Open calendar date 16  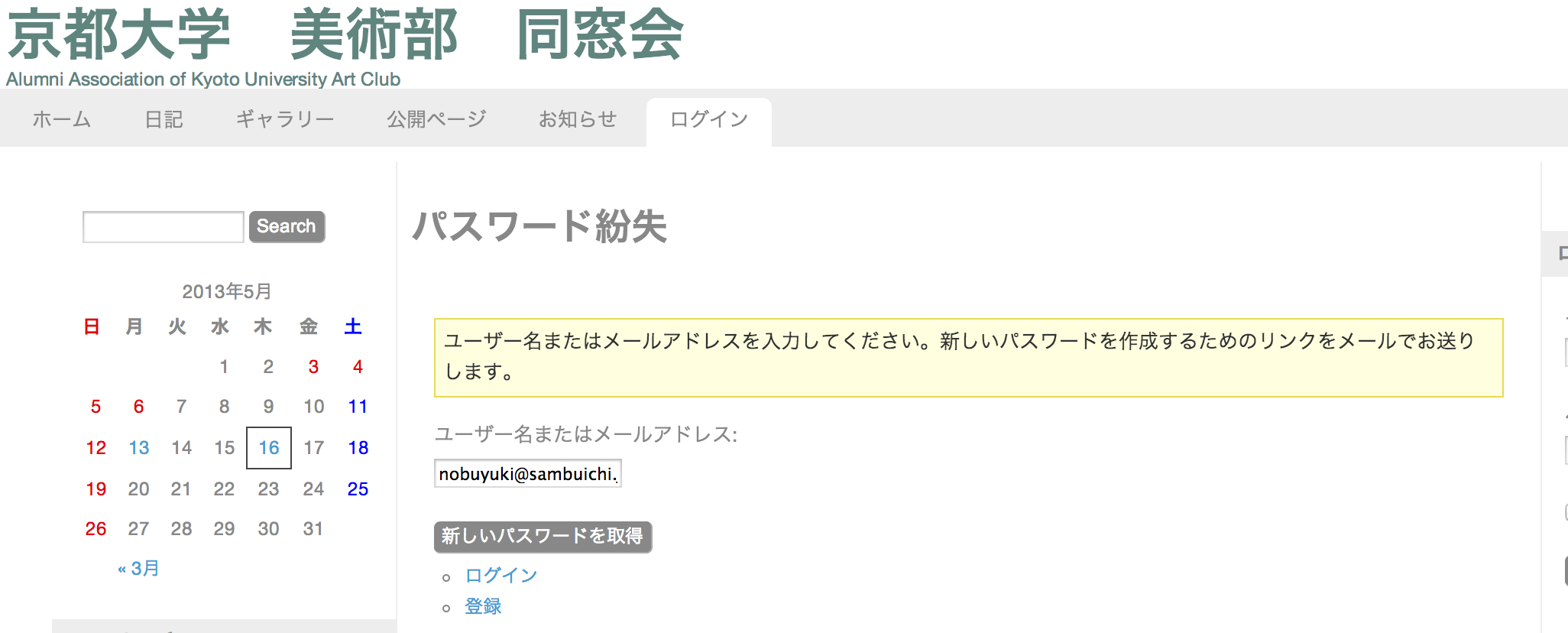[x=269, y=447]
